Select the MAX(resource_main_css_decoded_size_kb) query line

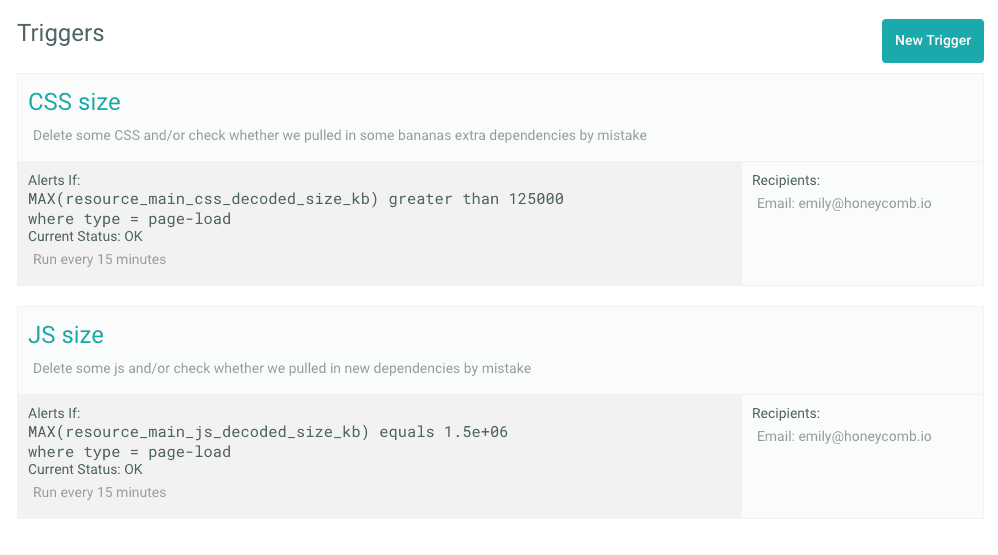tap(295, 199)
